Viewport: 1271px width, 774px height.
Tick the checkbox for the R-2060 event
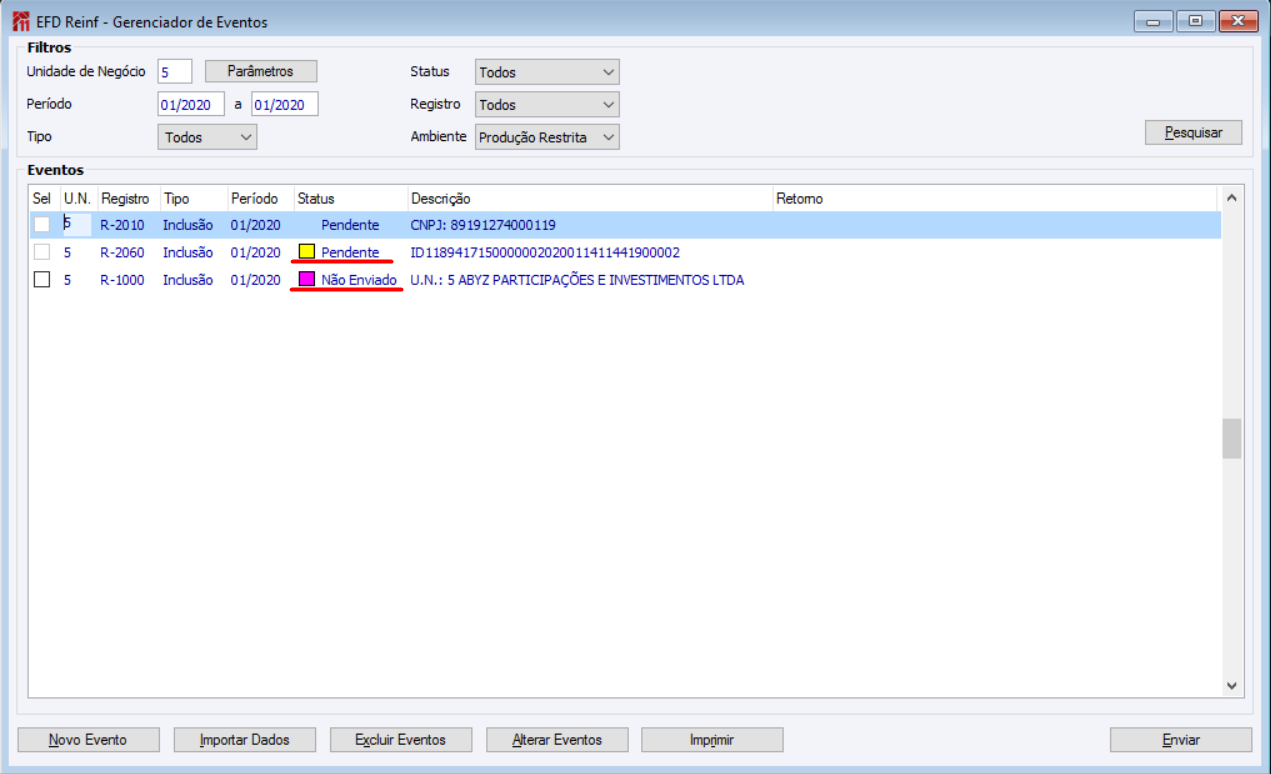click(41, 252)
